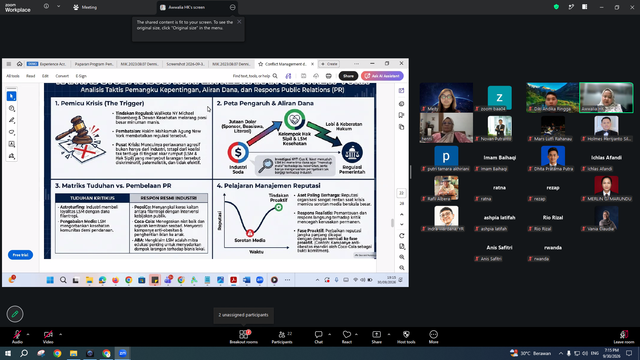This screenshot has height=360, width=640.
Task: Select putri tamara's participant tile
Action: pyautogui.click(x=446, y=158)
